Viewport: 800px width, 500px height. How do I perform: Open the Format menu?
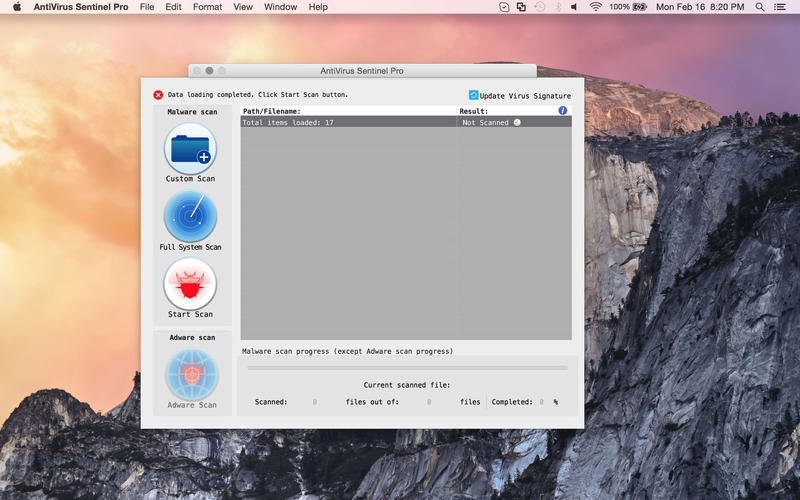coord(207,7)
